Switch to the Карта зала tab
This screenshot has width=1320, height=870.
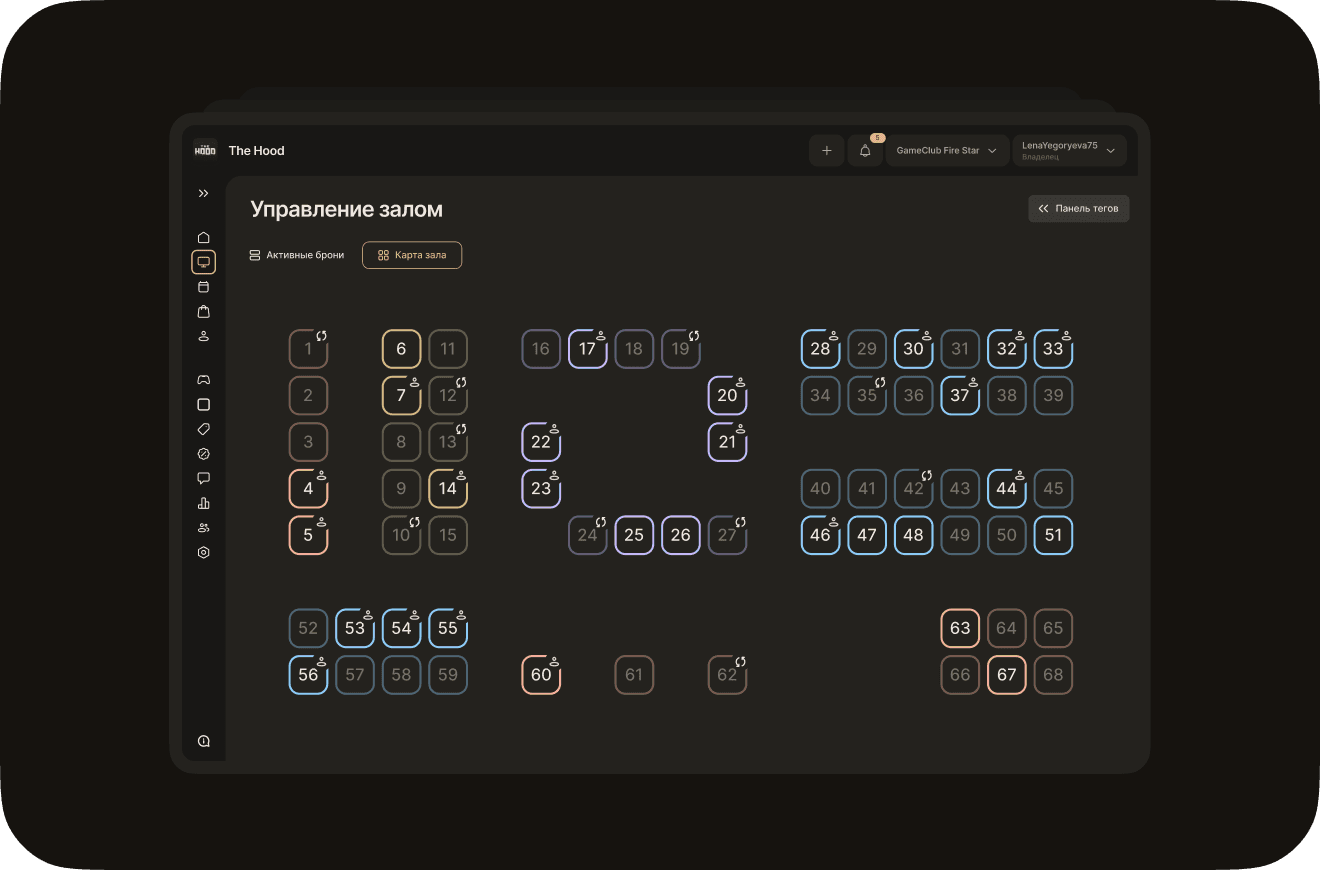tap(412, 255)
